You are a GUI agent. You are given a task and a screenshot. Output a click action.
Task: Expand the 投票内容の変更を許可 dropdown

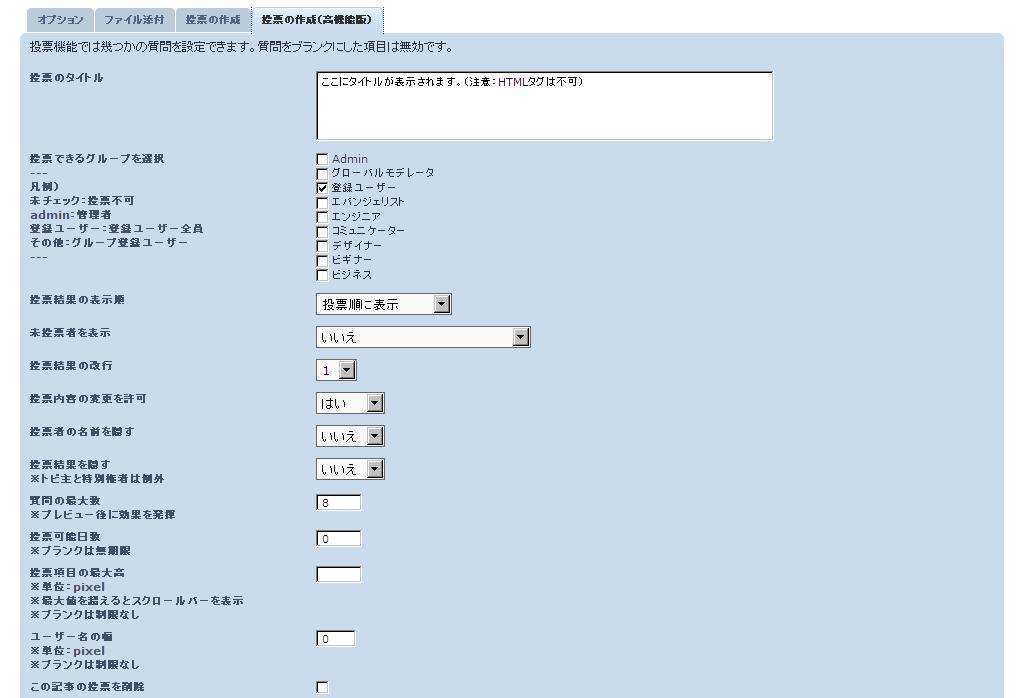(351, 403)
